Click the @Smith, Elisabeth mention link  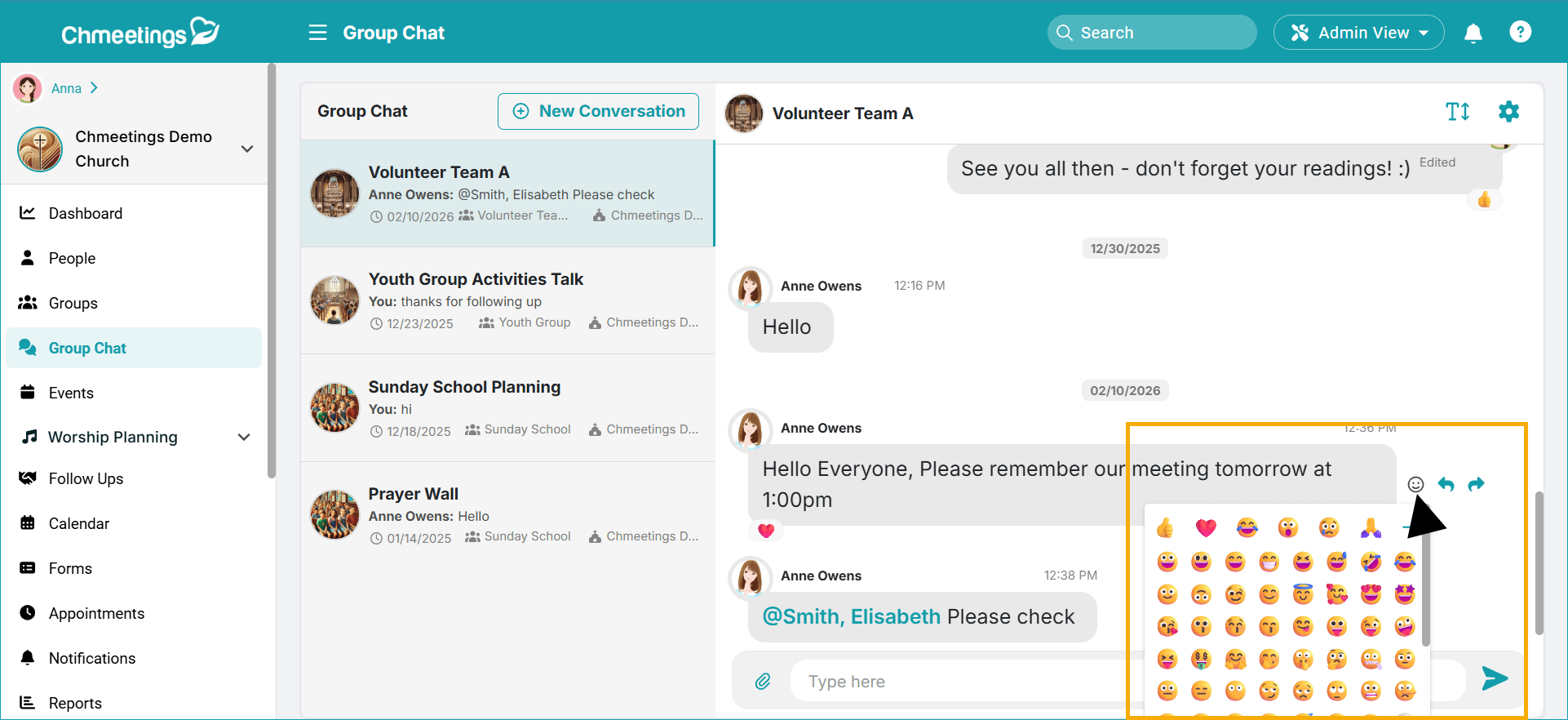click(851, 616)
